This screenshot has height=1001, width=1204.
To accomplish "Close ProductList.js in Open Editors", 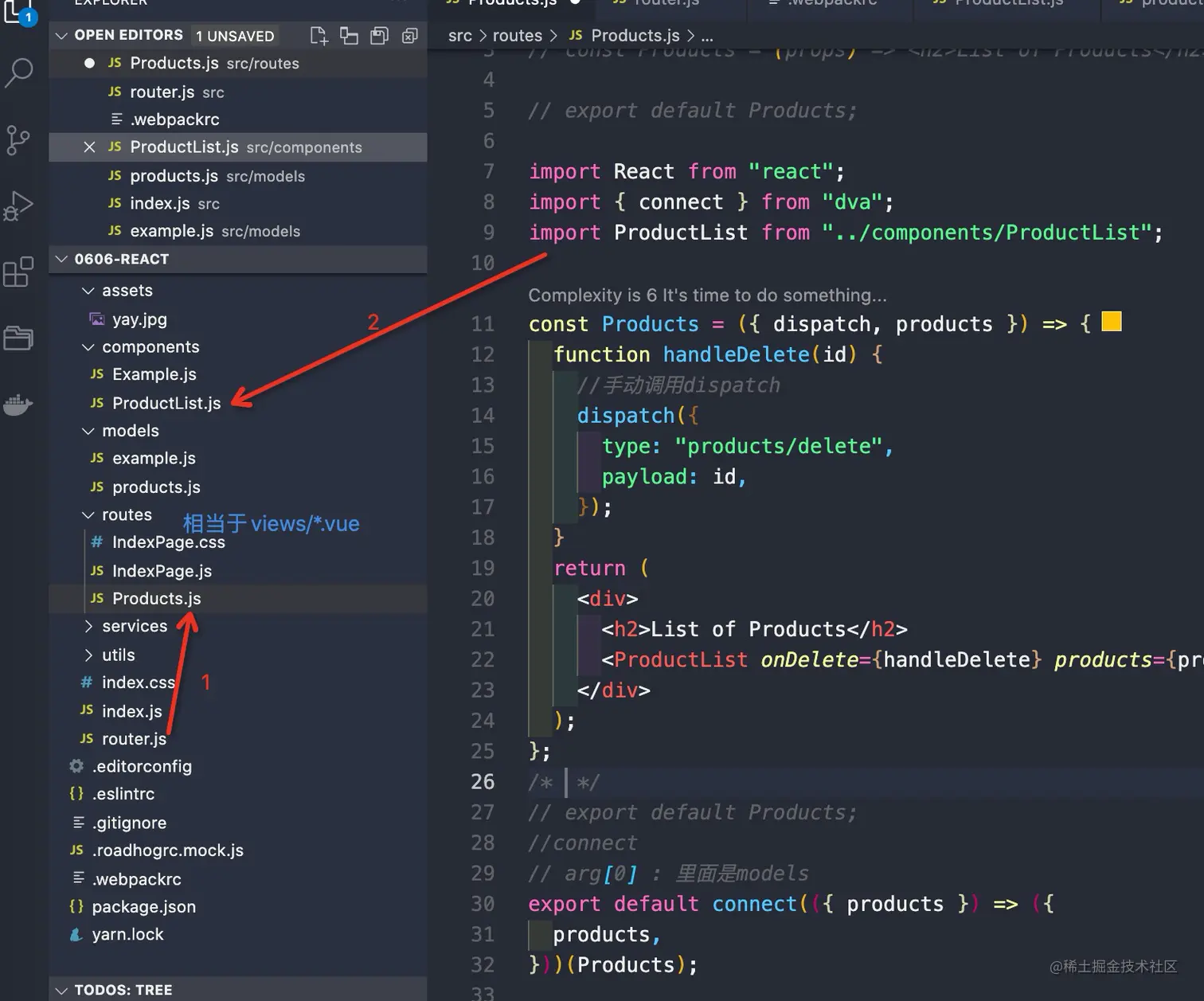I will 89,147.
